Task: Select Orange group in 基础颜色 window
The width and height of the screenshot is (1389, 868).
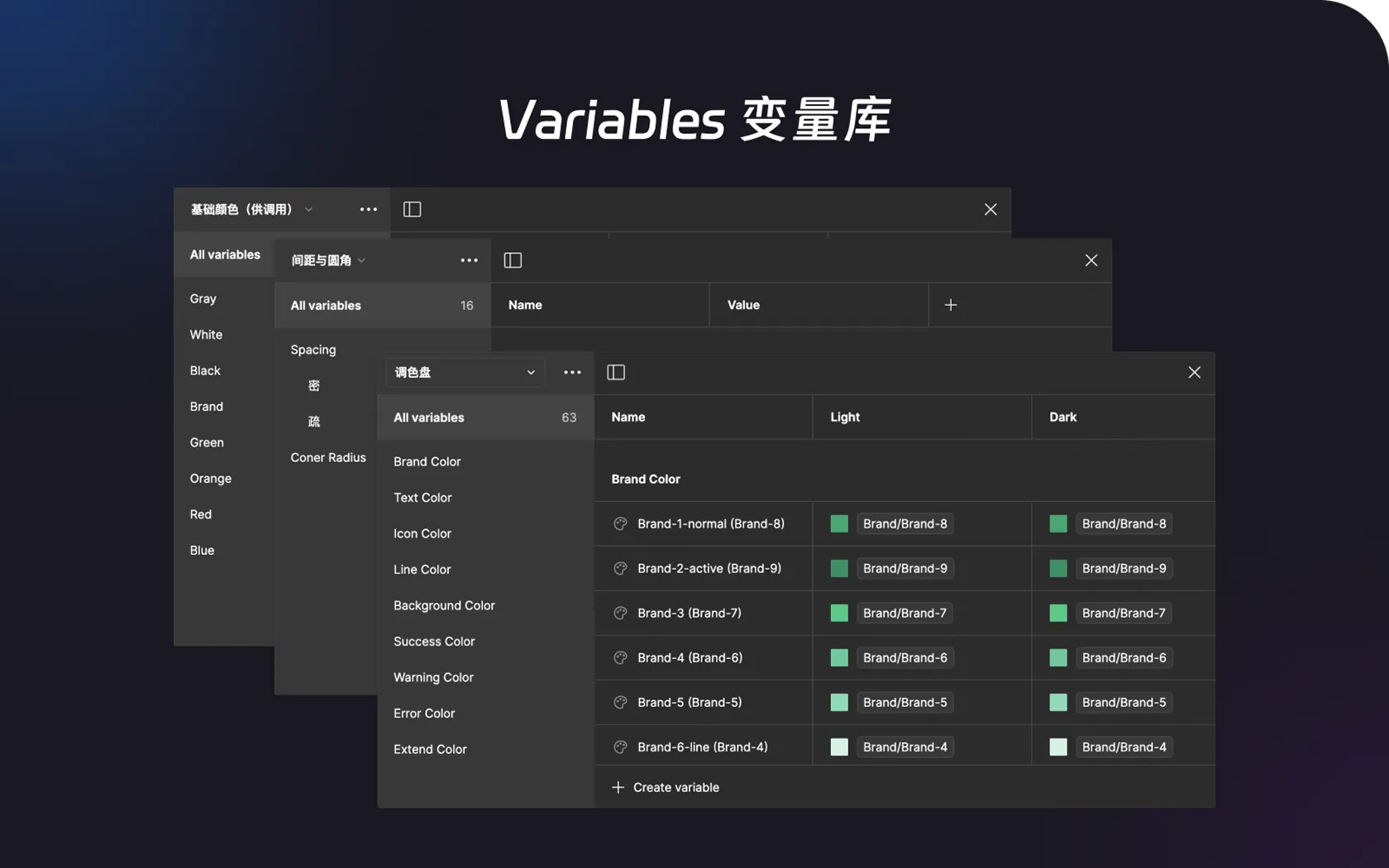Action: pyautogui.click(x=210, y=478)
